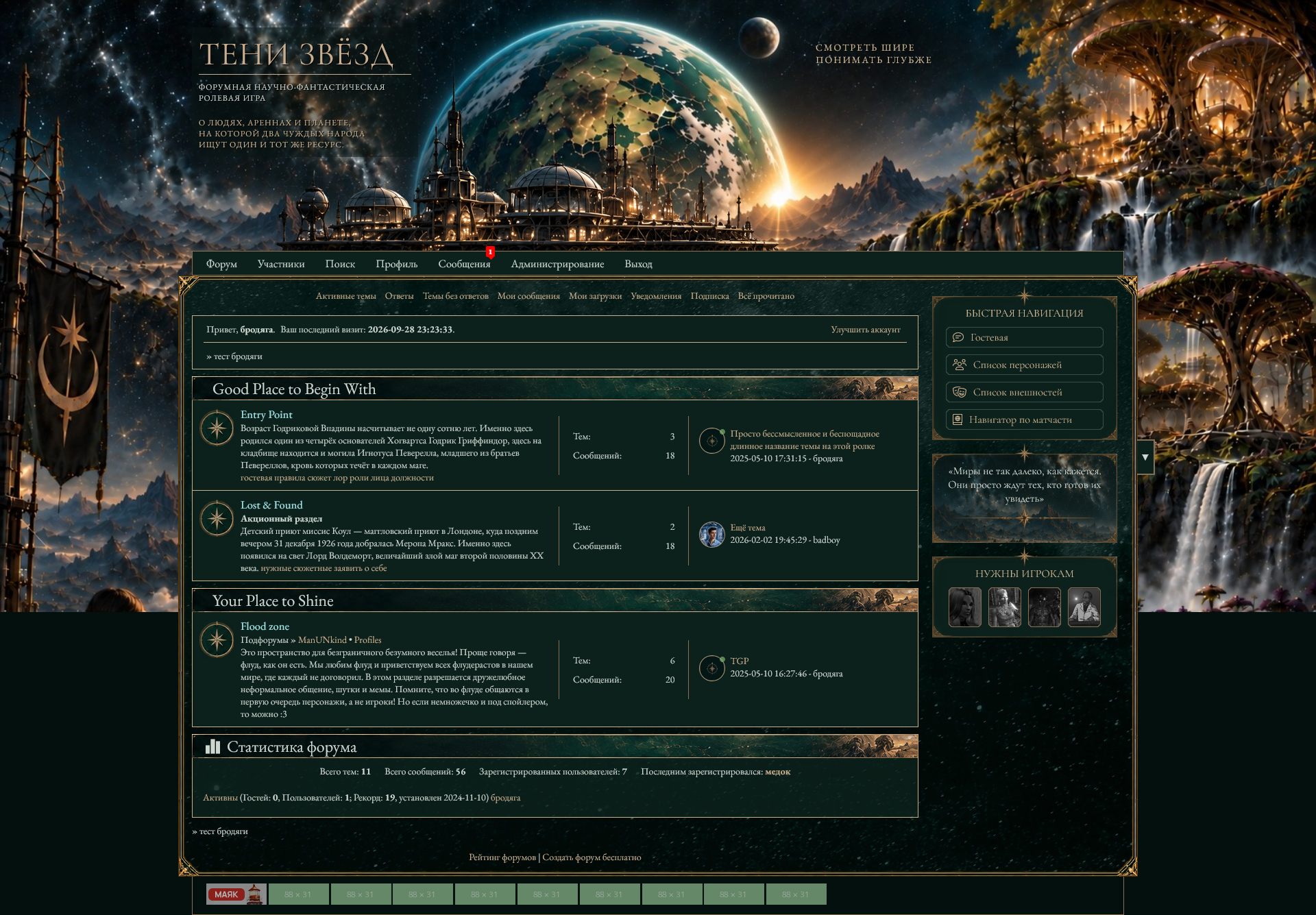Open the Entry Point forum title
This screenshot has width=1316, height=915.
[x=267, y=415]
